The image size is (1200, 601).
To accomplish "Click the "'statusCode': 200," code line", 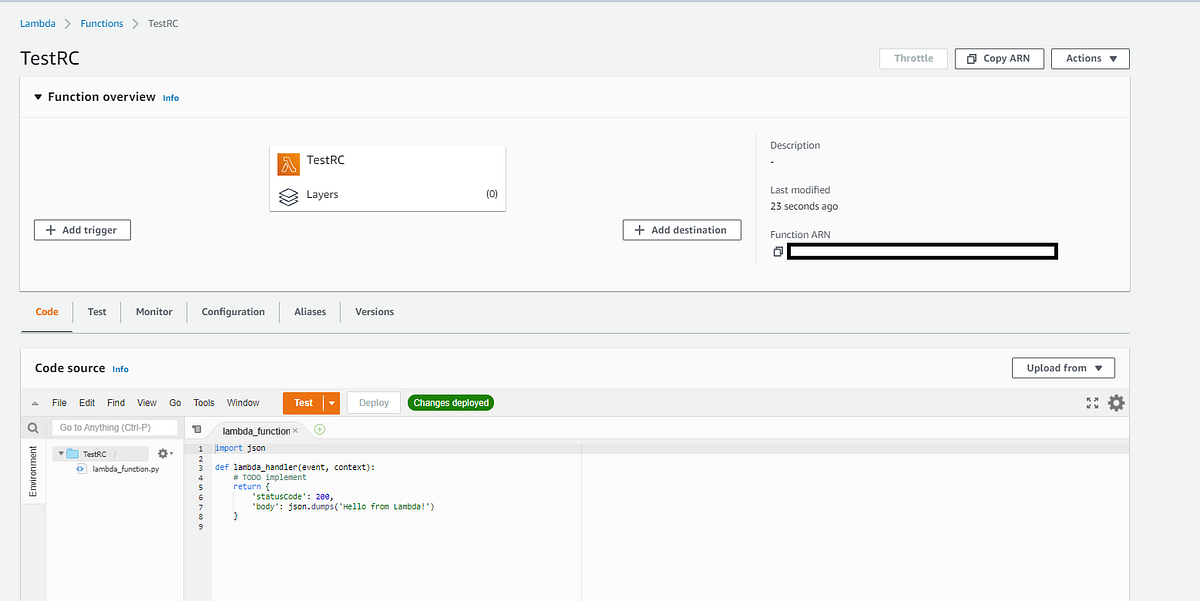I will pos(292,496).
